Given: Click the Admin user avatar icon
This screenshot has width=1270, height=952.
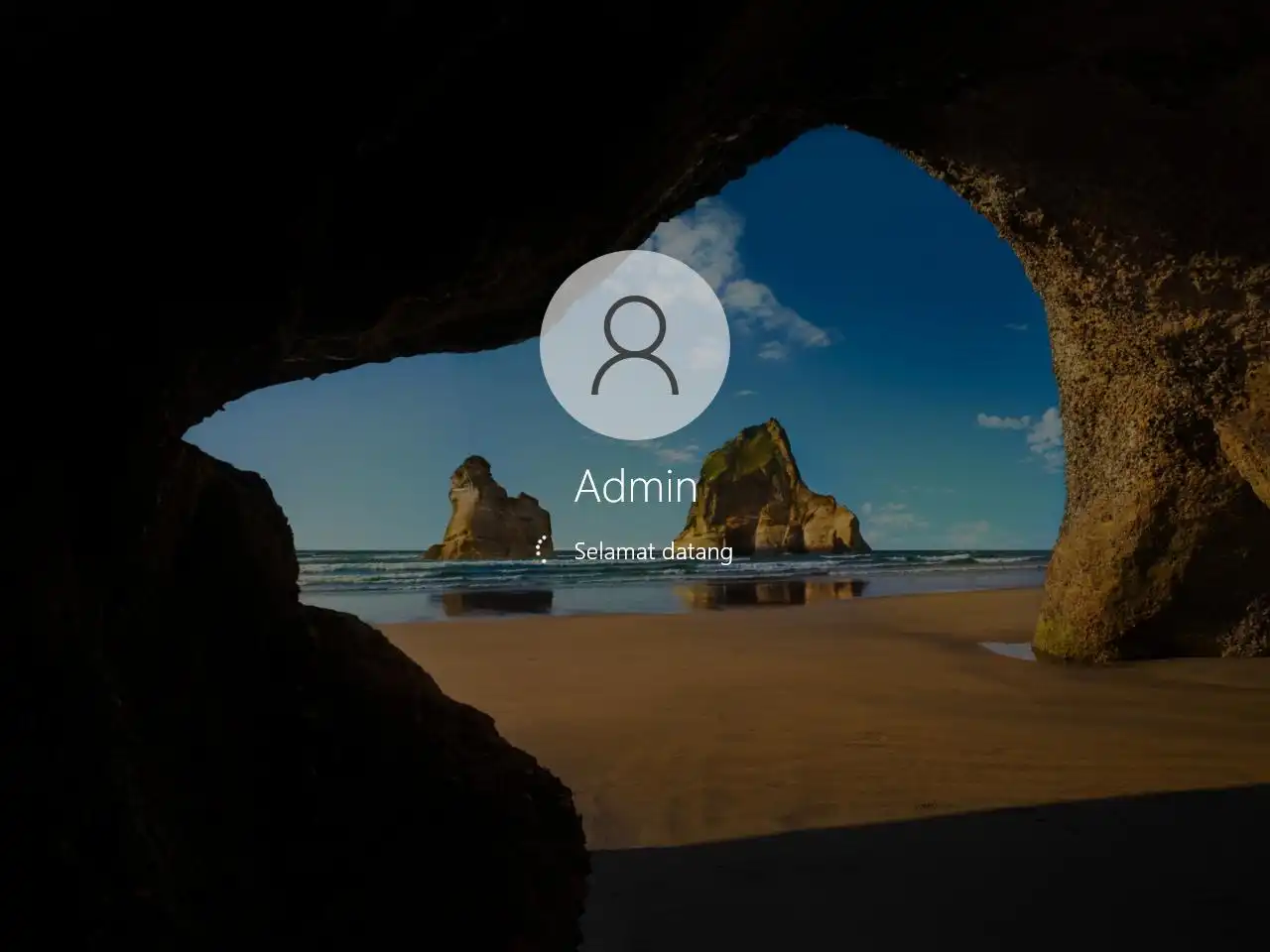Looking at the screenshot, I should pos(635,345).
